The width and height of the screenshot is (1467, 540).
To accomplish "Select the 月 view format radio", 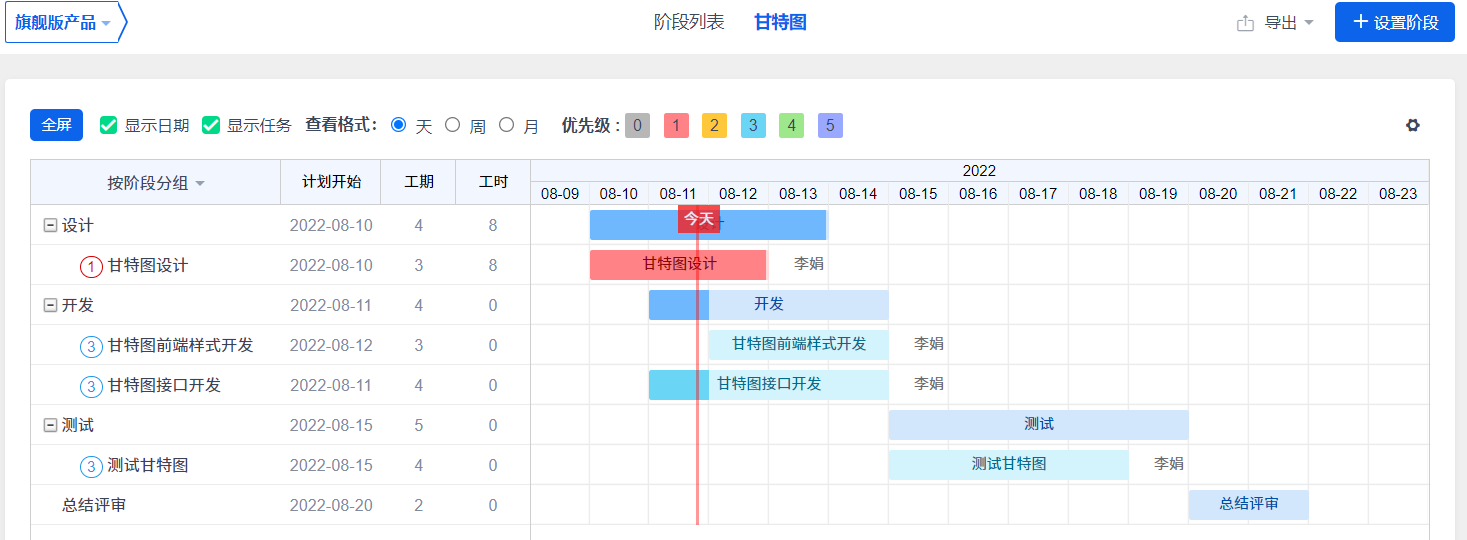I will click(x=507, y=125).
